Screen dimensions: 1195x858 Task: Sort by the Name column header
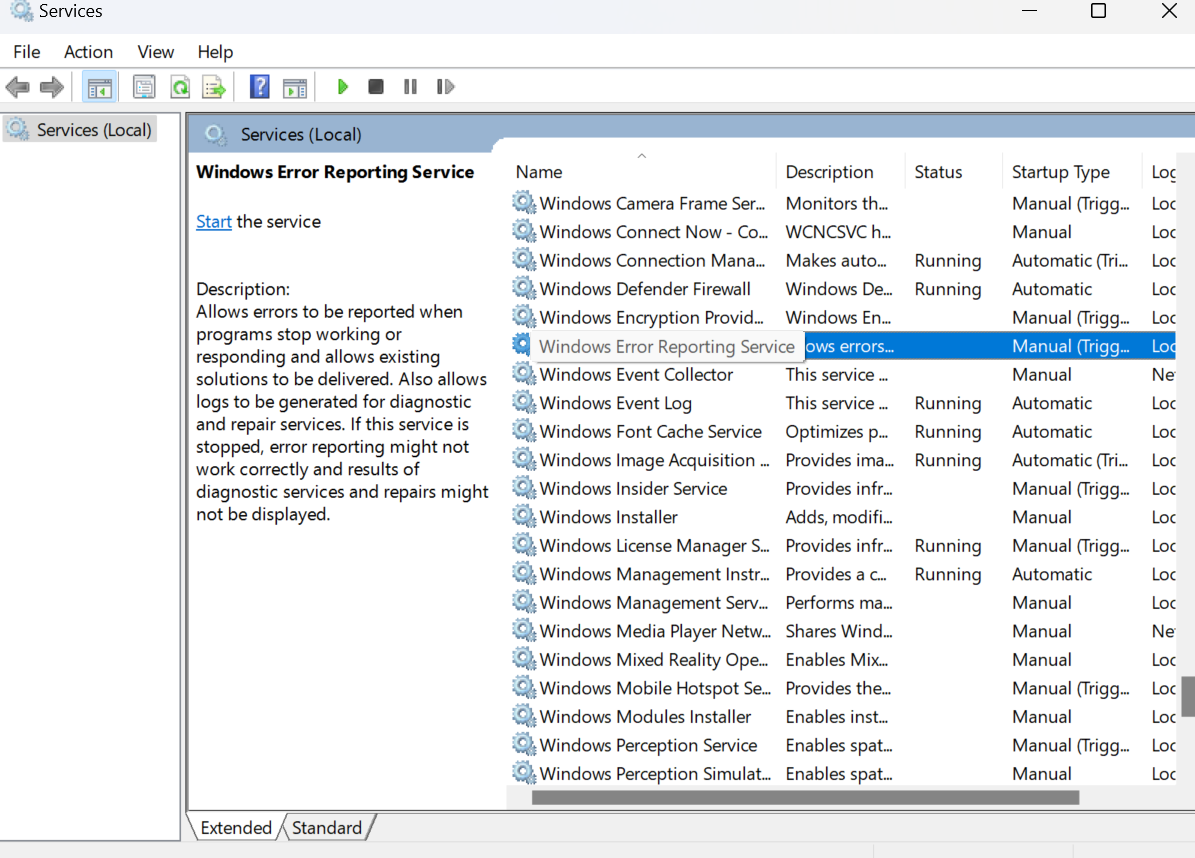click(642, 172)
